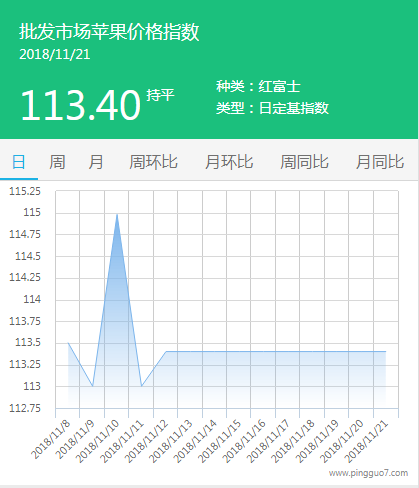The width and height of the screenshot is (419, 488).
Task: Click the x-axis label 2018/11/11
Action: pos(122,442)
